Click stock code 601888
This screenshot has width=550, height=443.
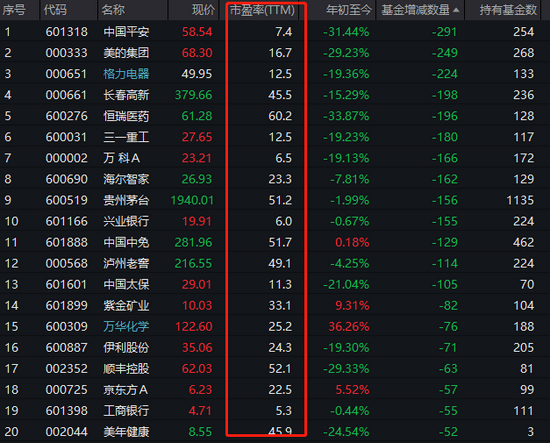point(66,242)
